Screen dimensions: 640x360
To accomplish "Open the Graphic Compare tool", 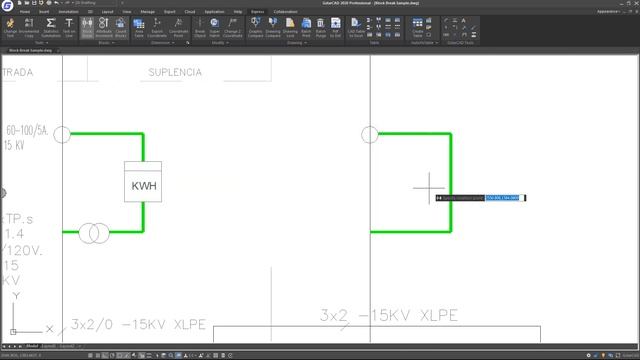I will coord(256,28).
